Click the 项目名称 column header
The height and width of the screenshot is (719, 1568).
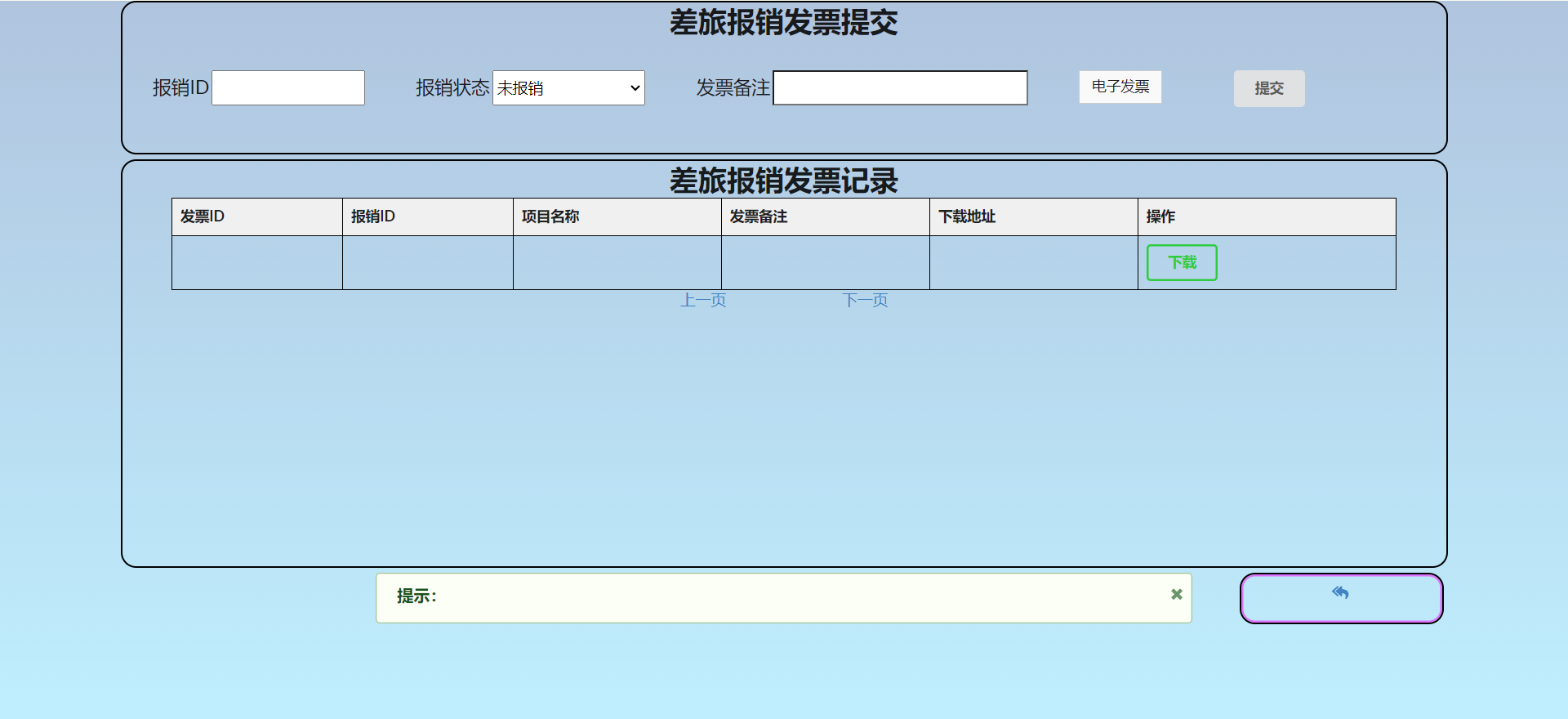point(617,217)
